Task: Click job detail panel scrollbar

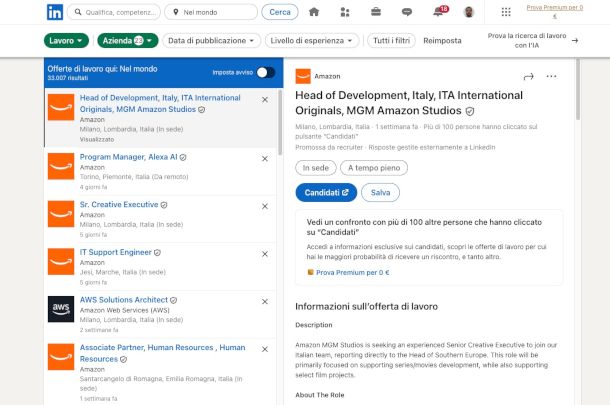Action: tap(578, 89)
